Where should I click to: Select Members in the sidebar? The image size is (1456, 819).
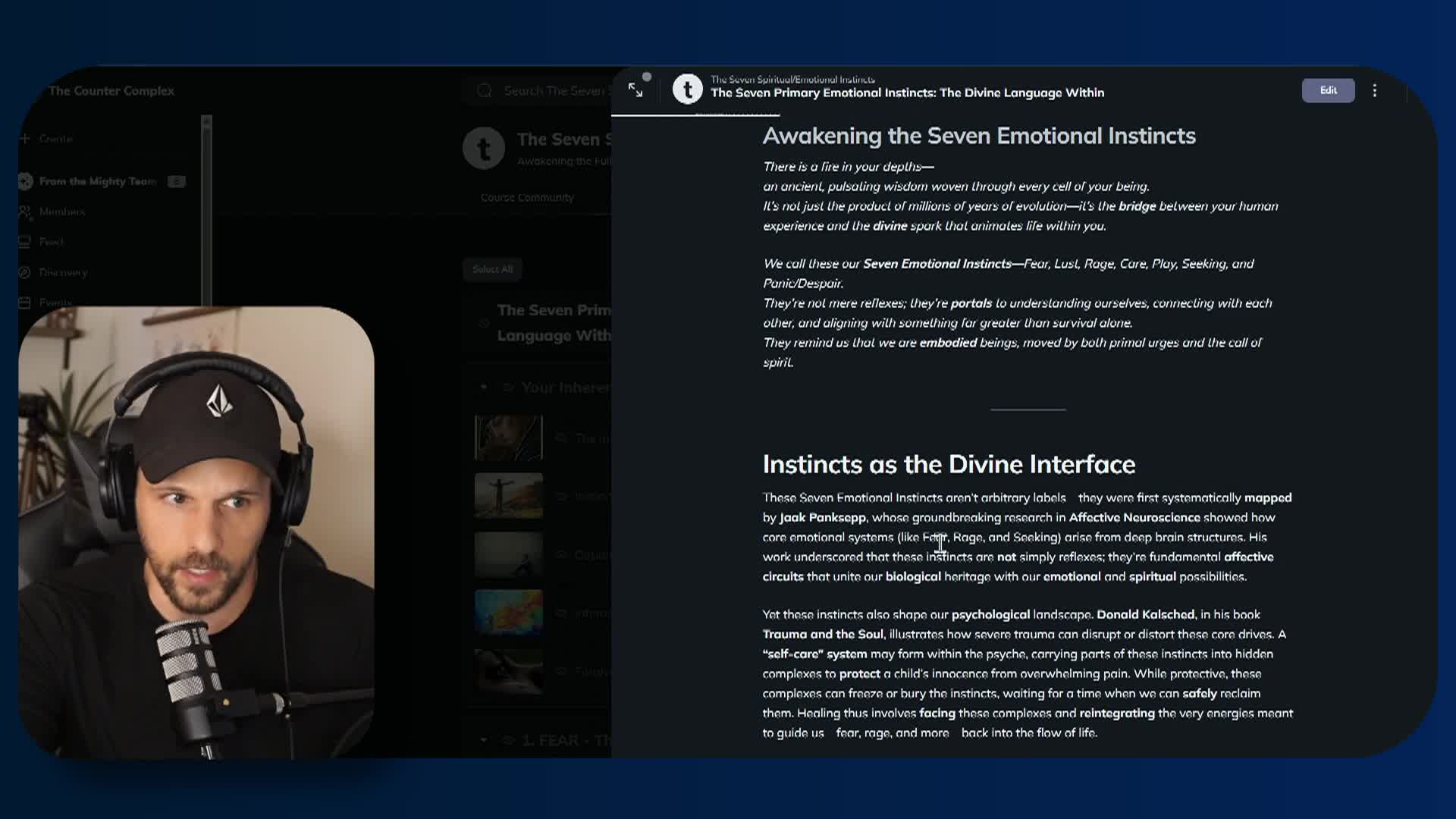click(x=61, y=212)
